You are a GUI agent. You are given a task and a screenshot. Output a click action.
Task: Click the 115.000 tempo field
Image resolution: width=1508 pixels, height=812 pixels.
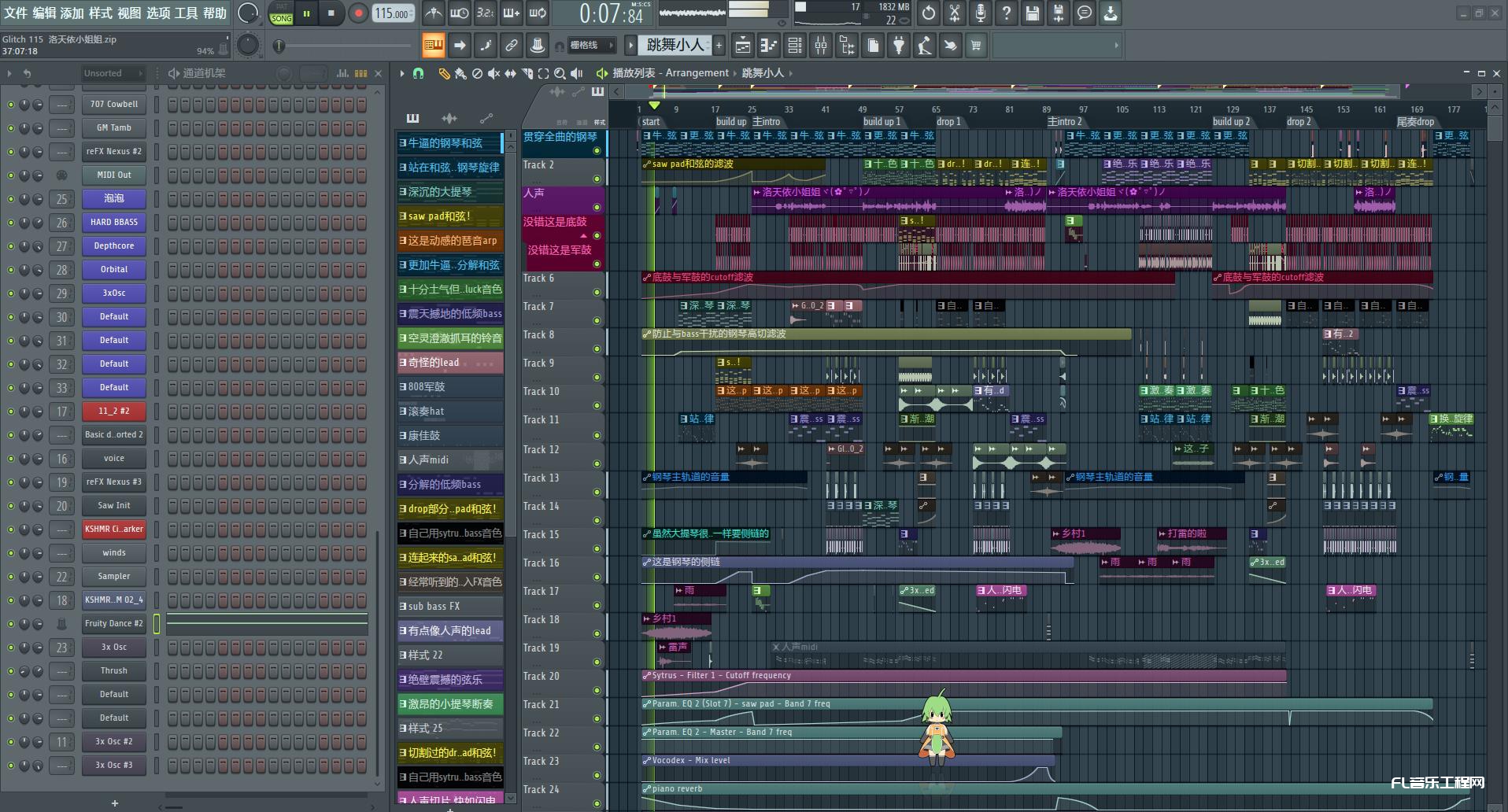393,13
